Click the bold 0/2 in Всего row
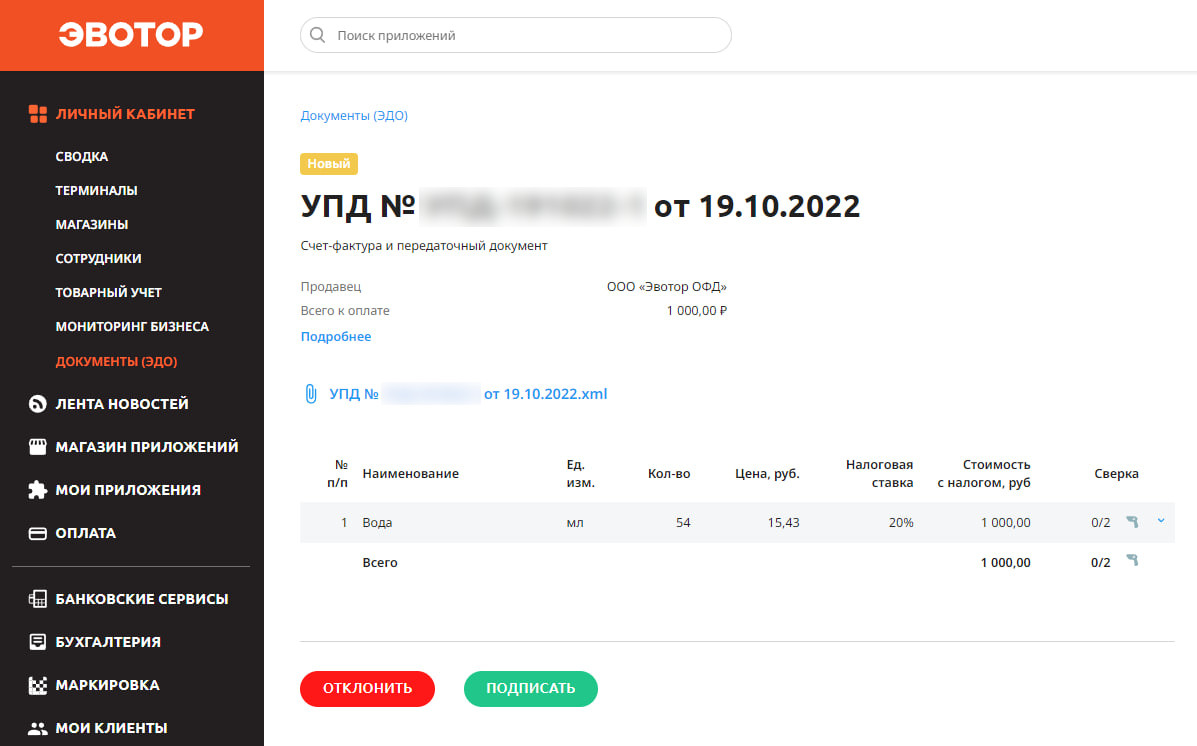 (x=1101, y=563)
